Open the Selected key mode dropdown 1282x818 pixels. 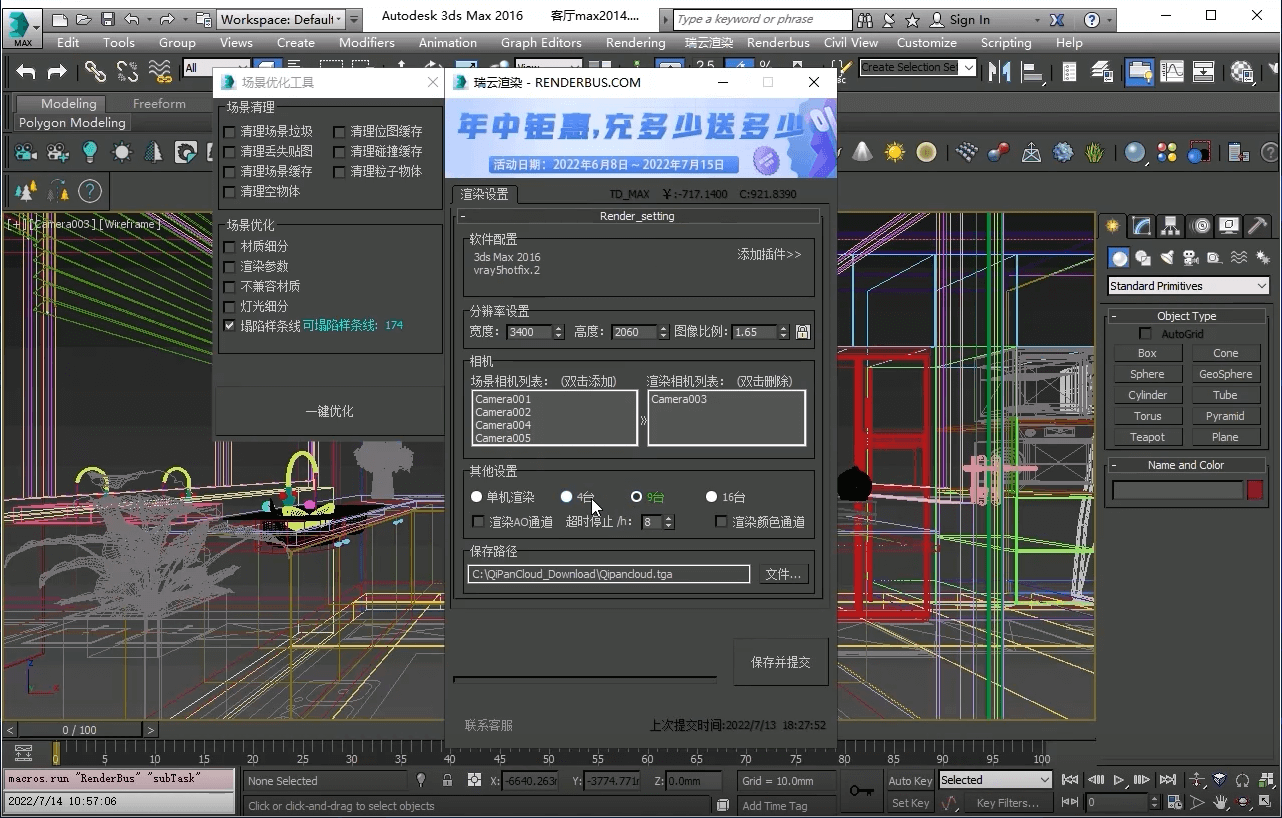pos(995,780)
